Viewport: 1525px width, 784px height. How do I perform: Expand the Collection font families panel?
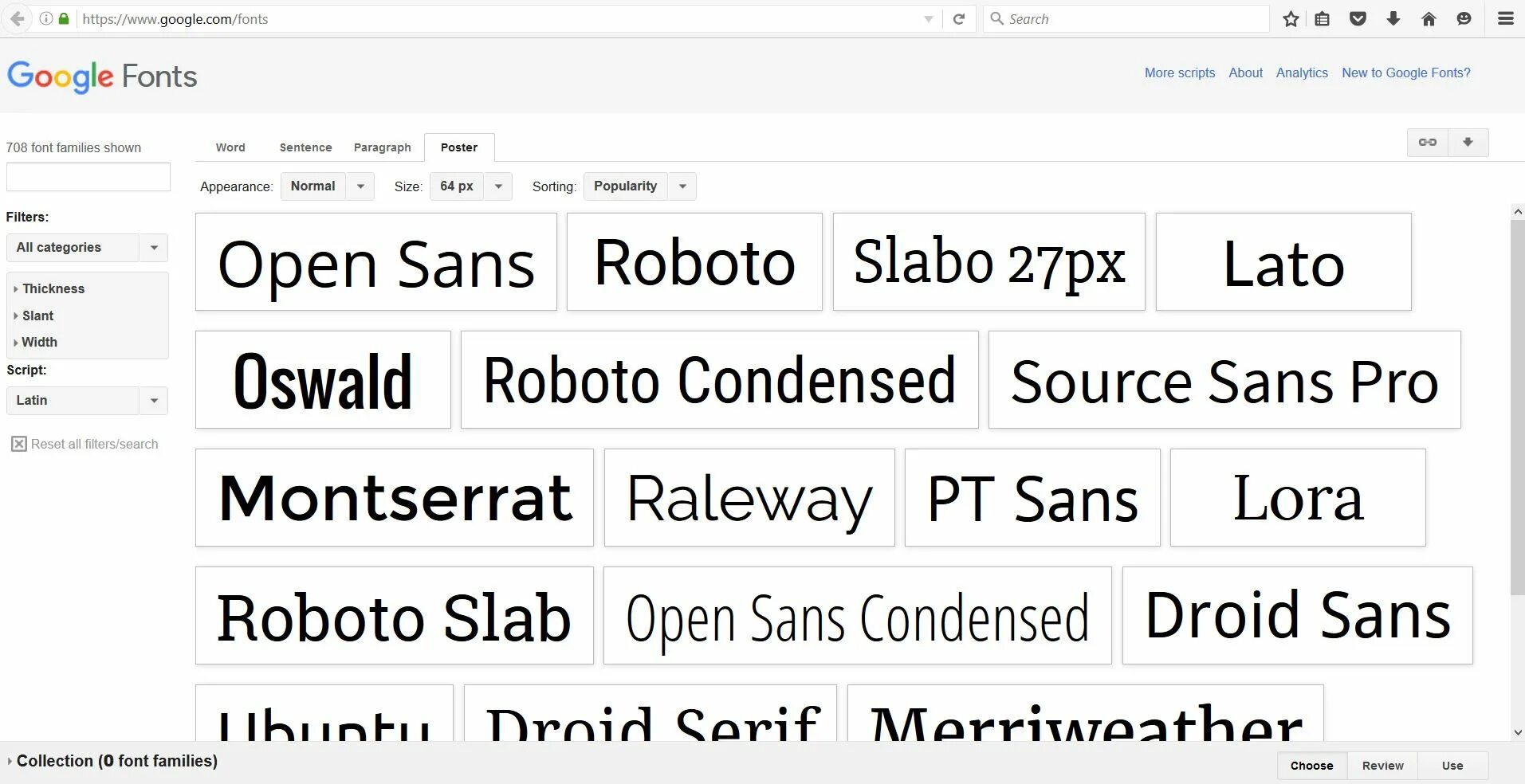pyautogui.click(x=112, y=762)
